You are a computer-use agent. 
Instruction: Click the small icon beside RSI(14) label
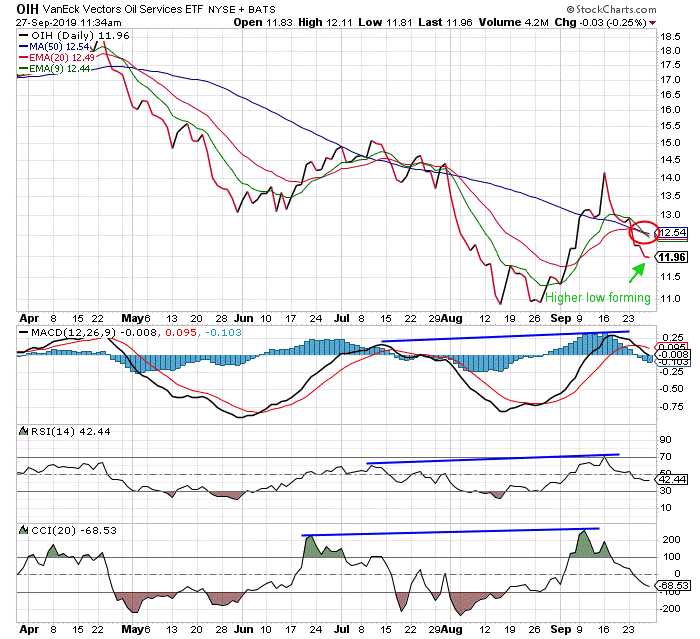(x=24, y=431)
